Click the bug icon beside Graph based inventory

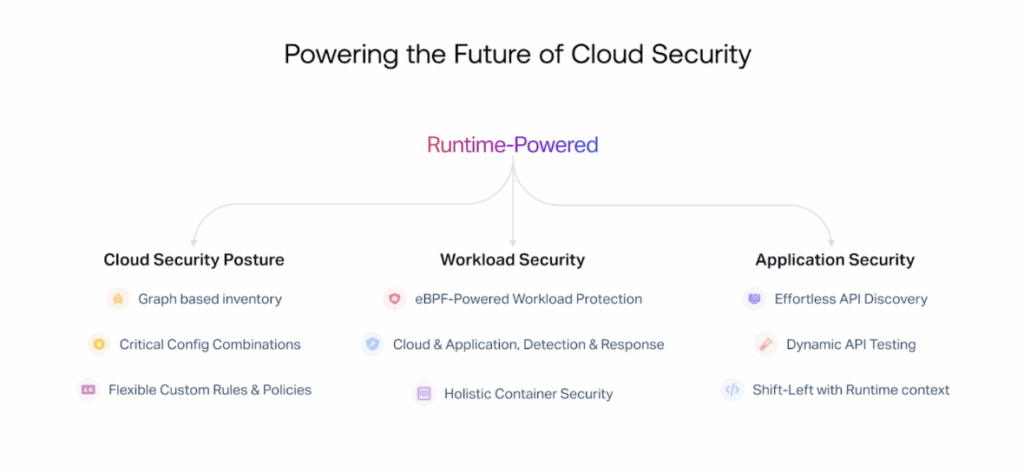[x=118, y=299]
